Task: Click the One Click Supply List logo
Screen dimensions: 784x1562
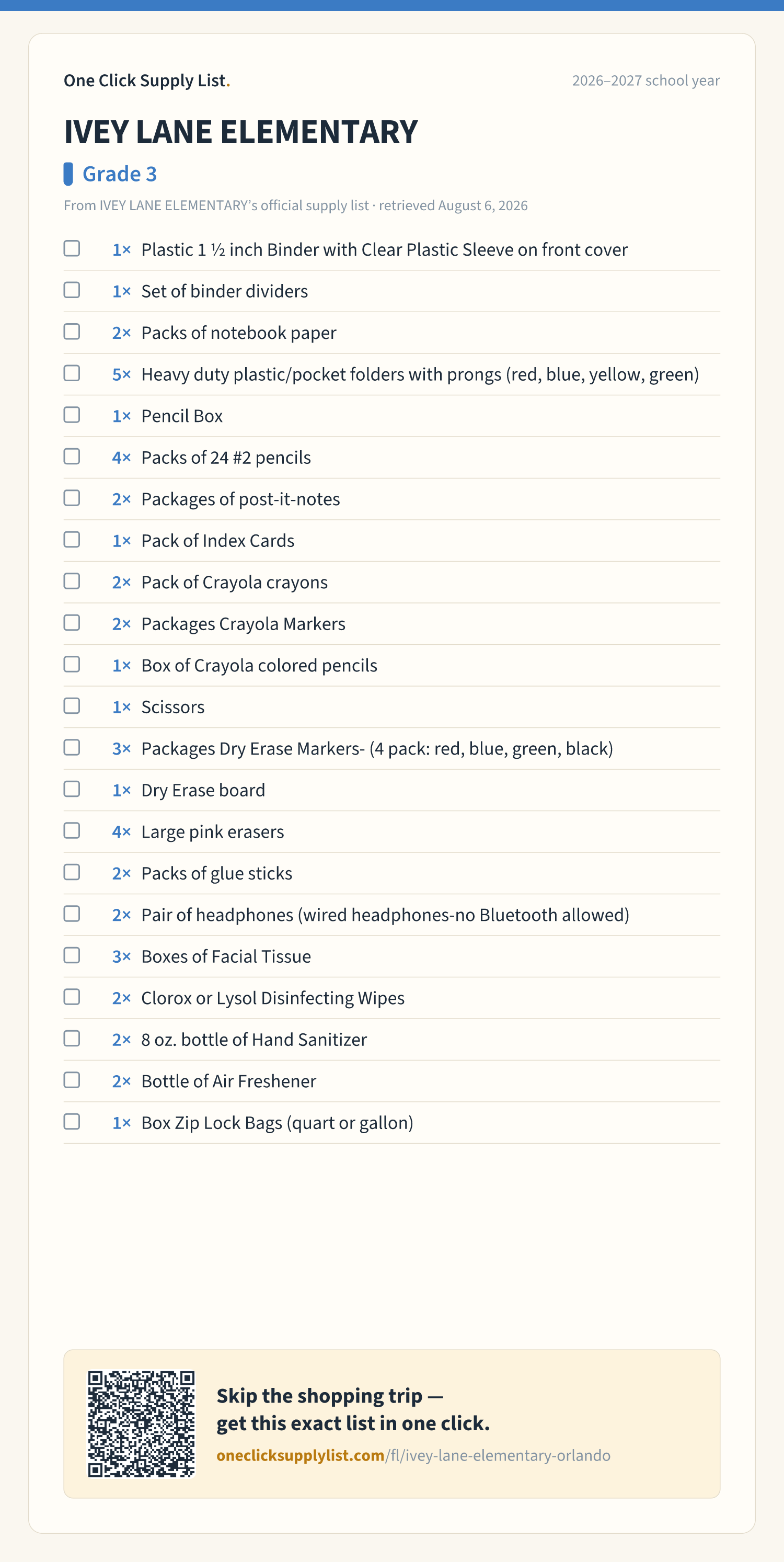Action: pyautogui.click(x=147, y=81)
